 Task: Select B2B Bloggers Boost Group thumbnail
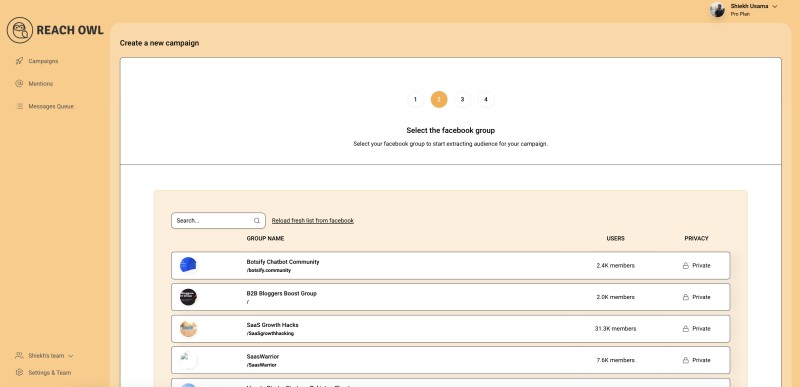pos(188,297)
